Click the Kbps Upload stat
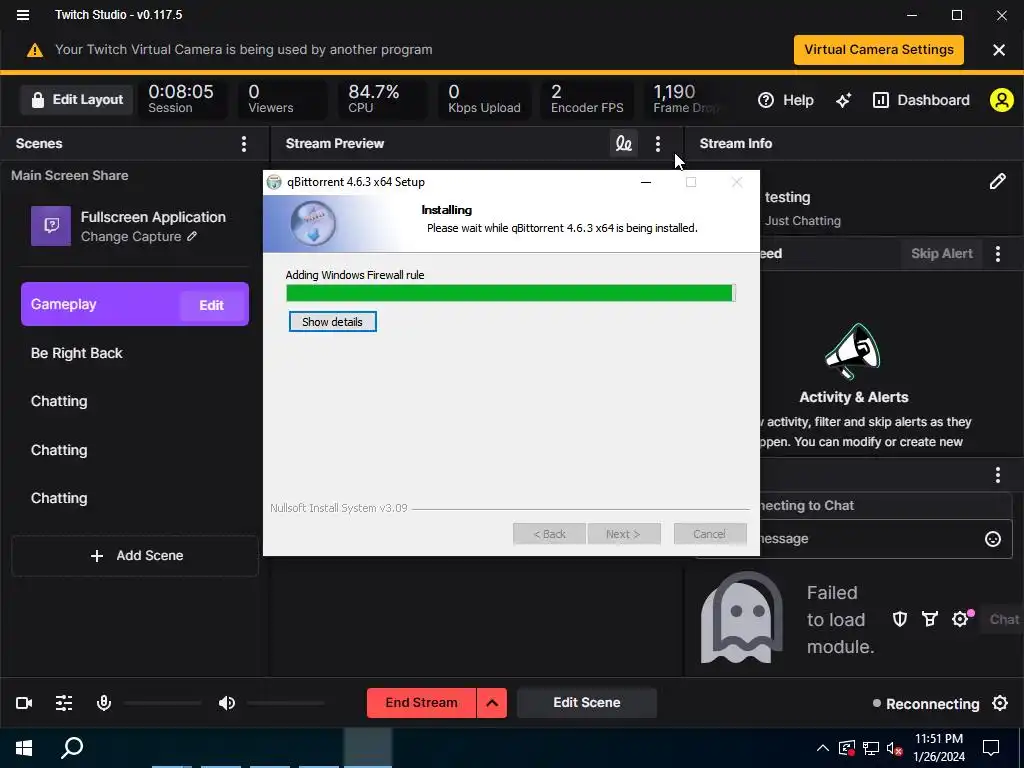The width and height of the screenshot is (1024, 768). click(484, 99)
